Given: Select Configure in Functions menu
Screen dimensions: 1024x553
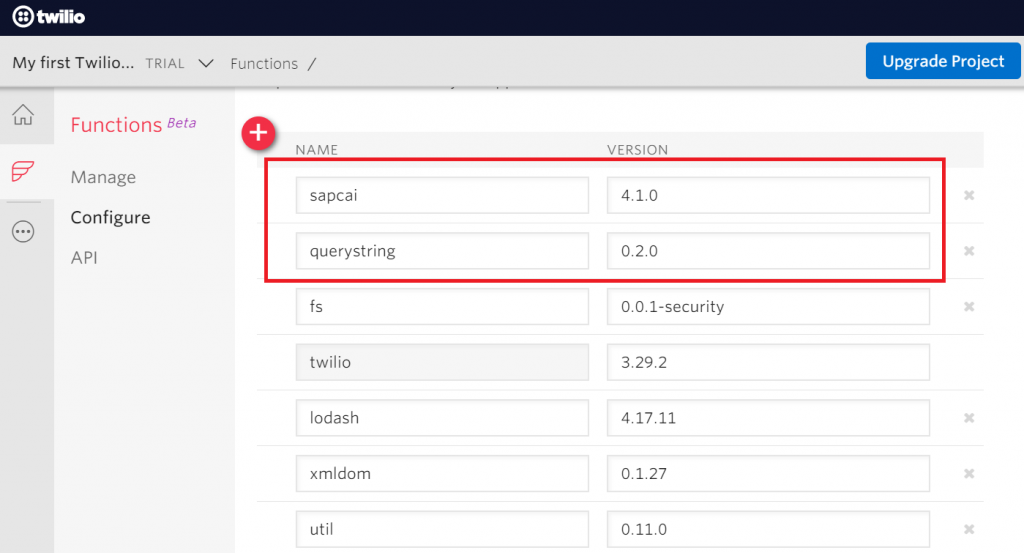Looking at the screenshot, I should click(x=110, y=217).
